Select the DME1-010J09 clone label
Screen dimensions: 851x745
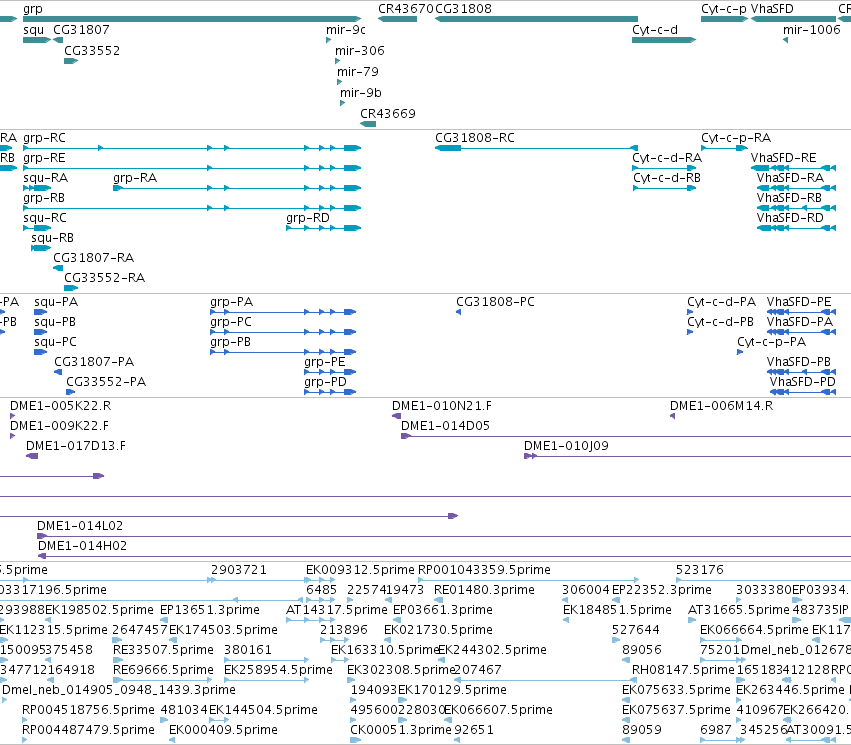[567, 446]
